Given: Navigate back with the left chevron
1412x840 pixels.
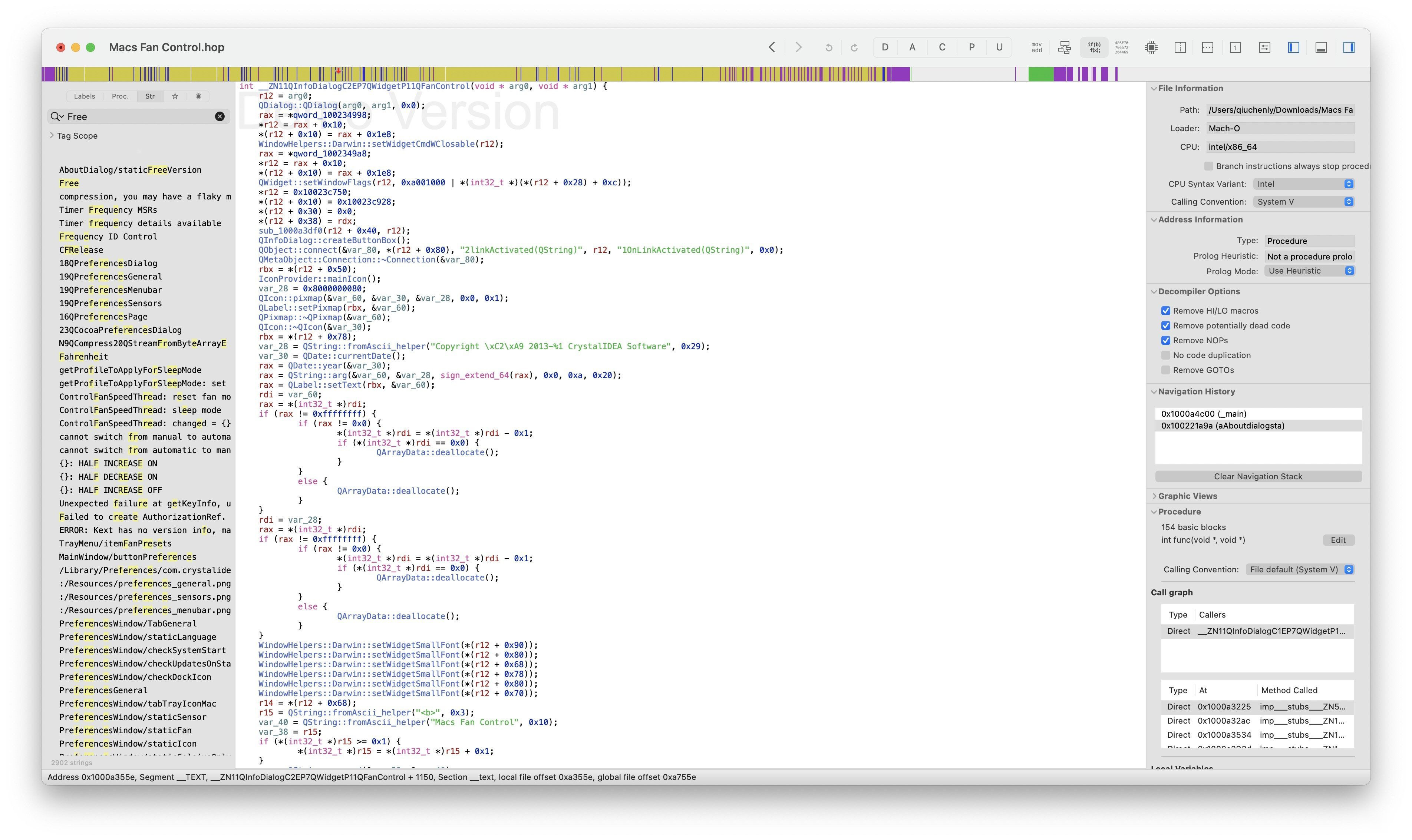Looking at the screenshot, I should [771, 47].
